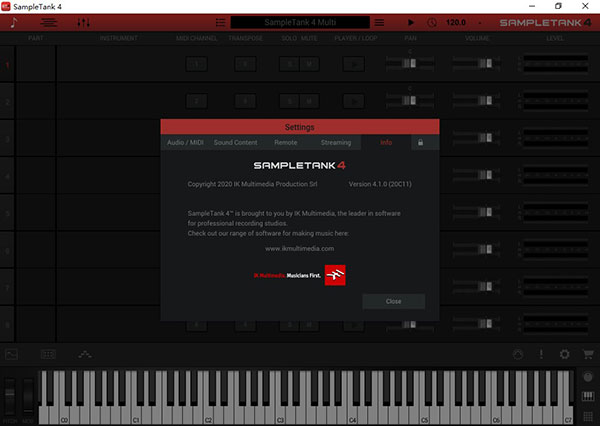Open the store shopping cart icon

[x=588, y=354]
